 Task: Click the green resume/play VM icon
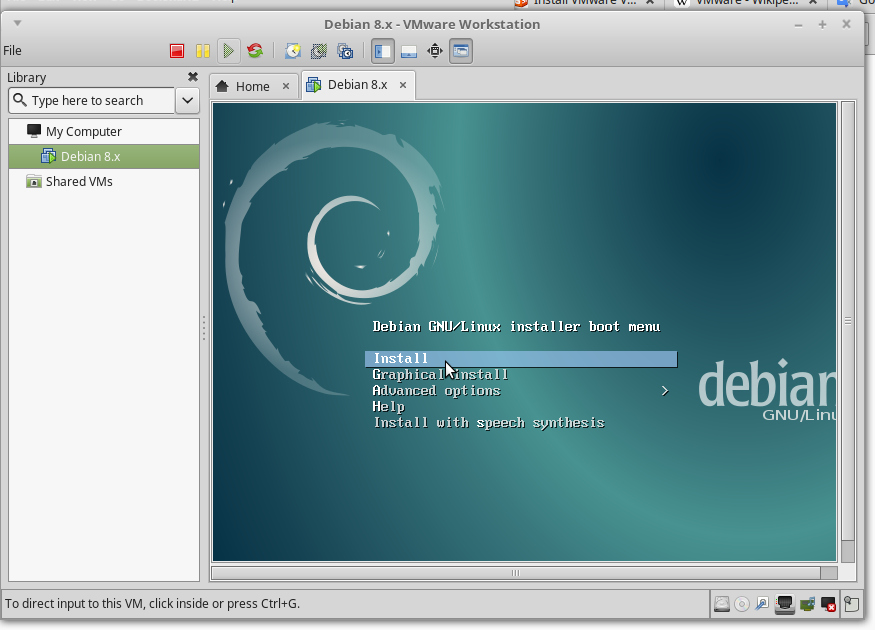(229, 50)
